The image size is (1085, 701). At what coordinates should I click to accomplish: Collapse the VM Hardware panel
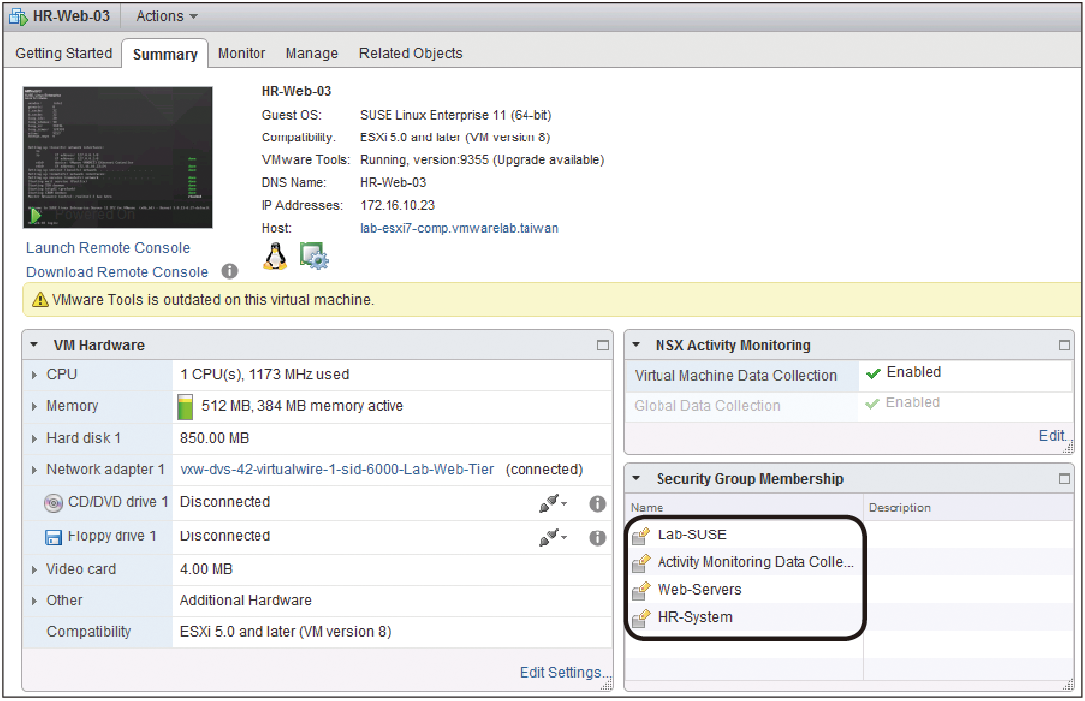pos(34,345)
